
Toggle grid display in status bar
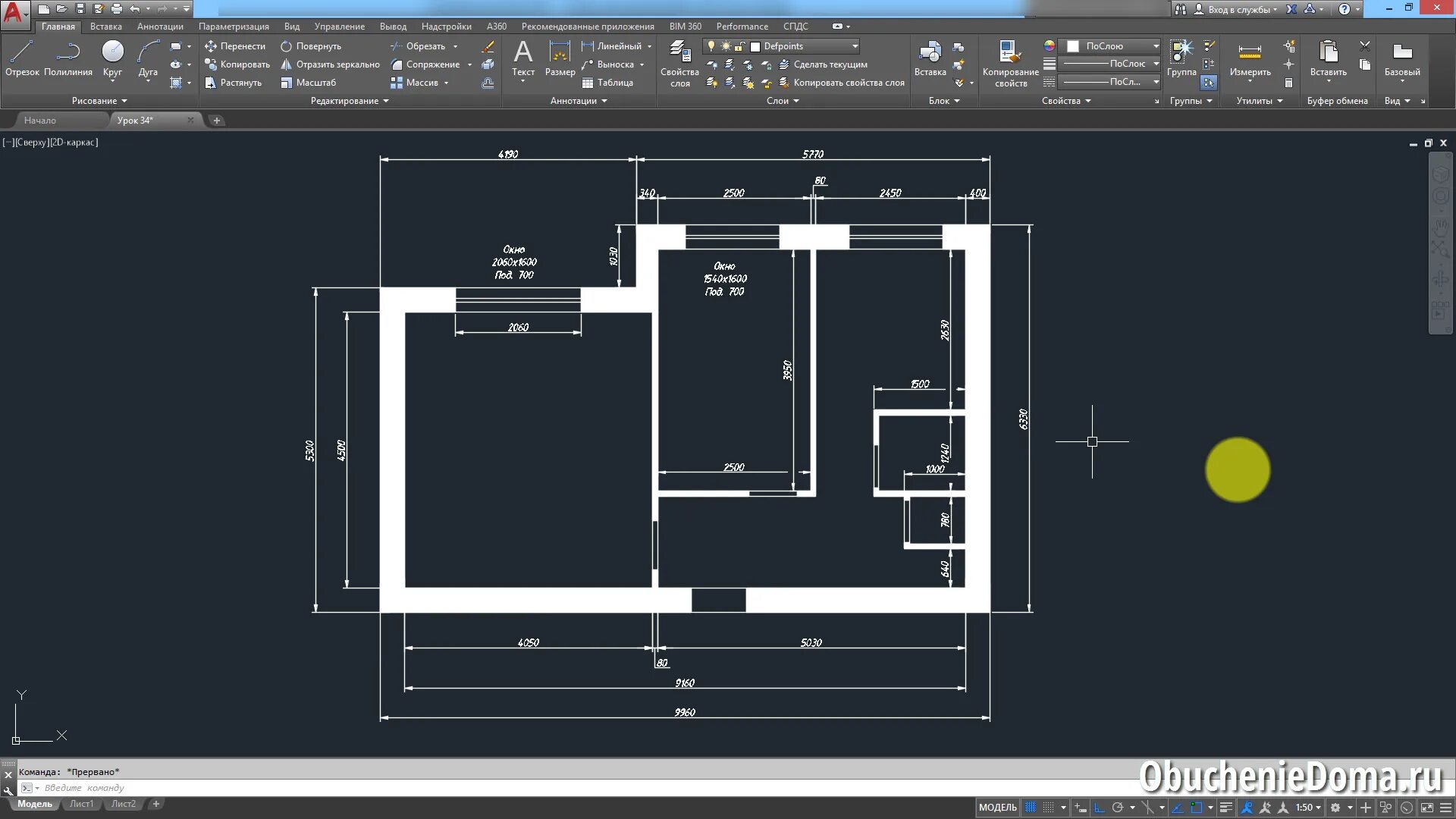1031,808
